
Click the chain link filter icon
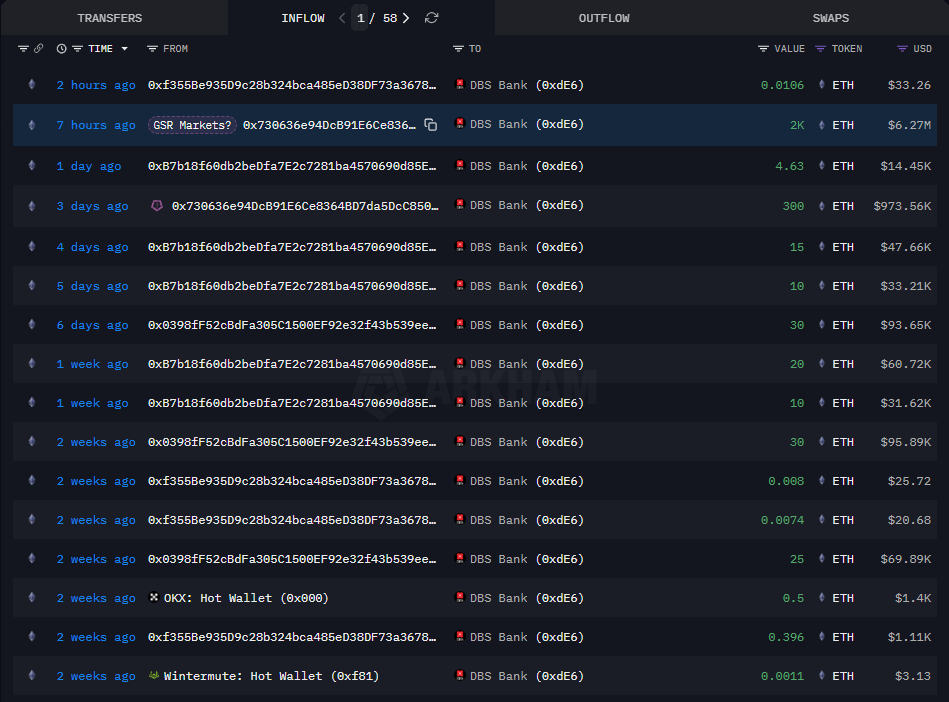coord(39,49)
